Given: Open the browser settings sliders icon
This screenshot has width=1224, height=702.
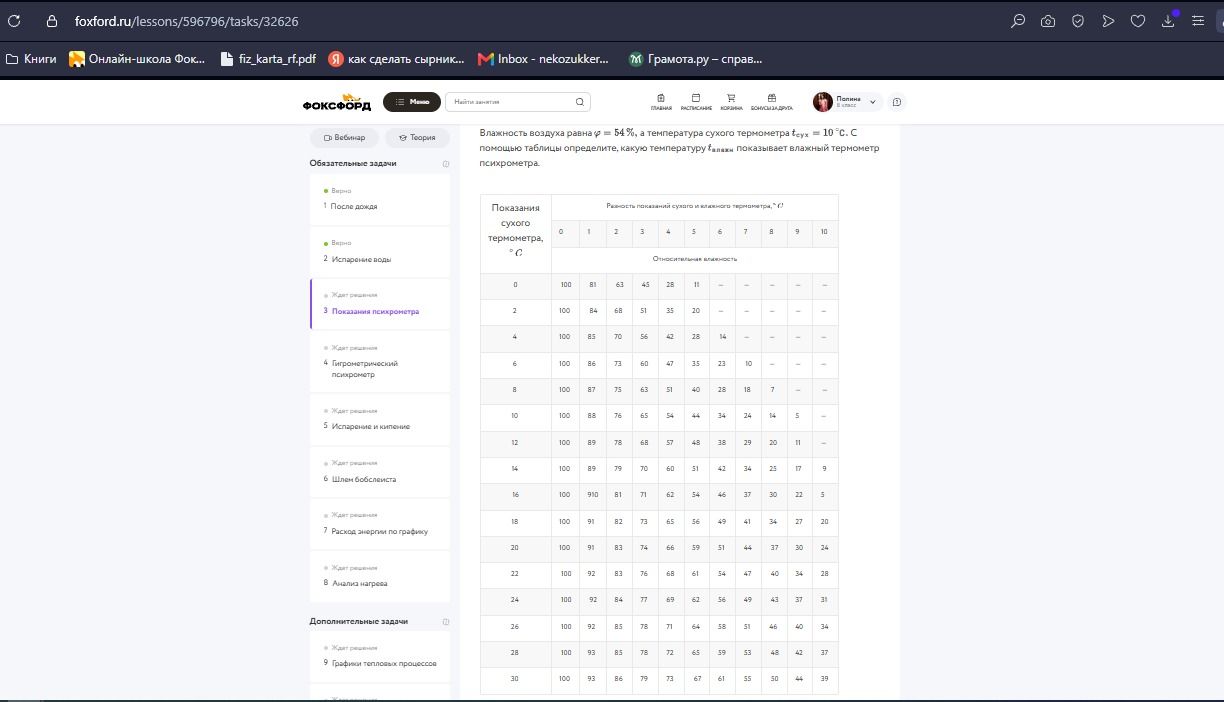Looking at the screenshot, I should (x=1198, y=21).
